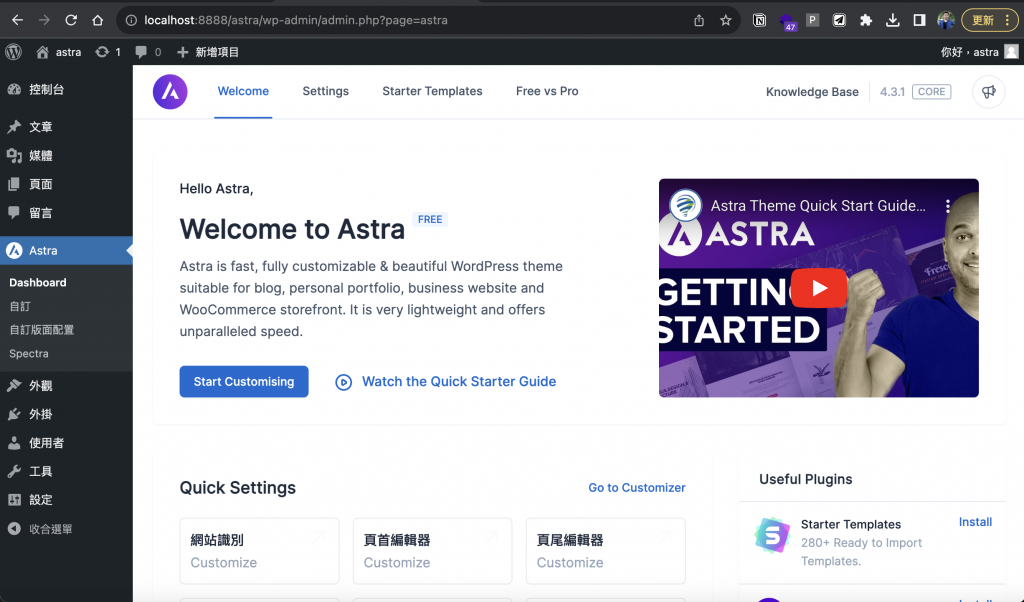Open the Chrome profile avatar
The width and height of the screenshot is (1024, 602).
(945, 20)
